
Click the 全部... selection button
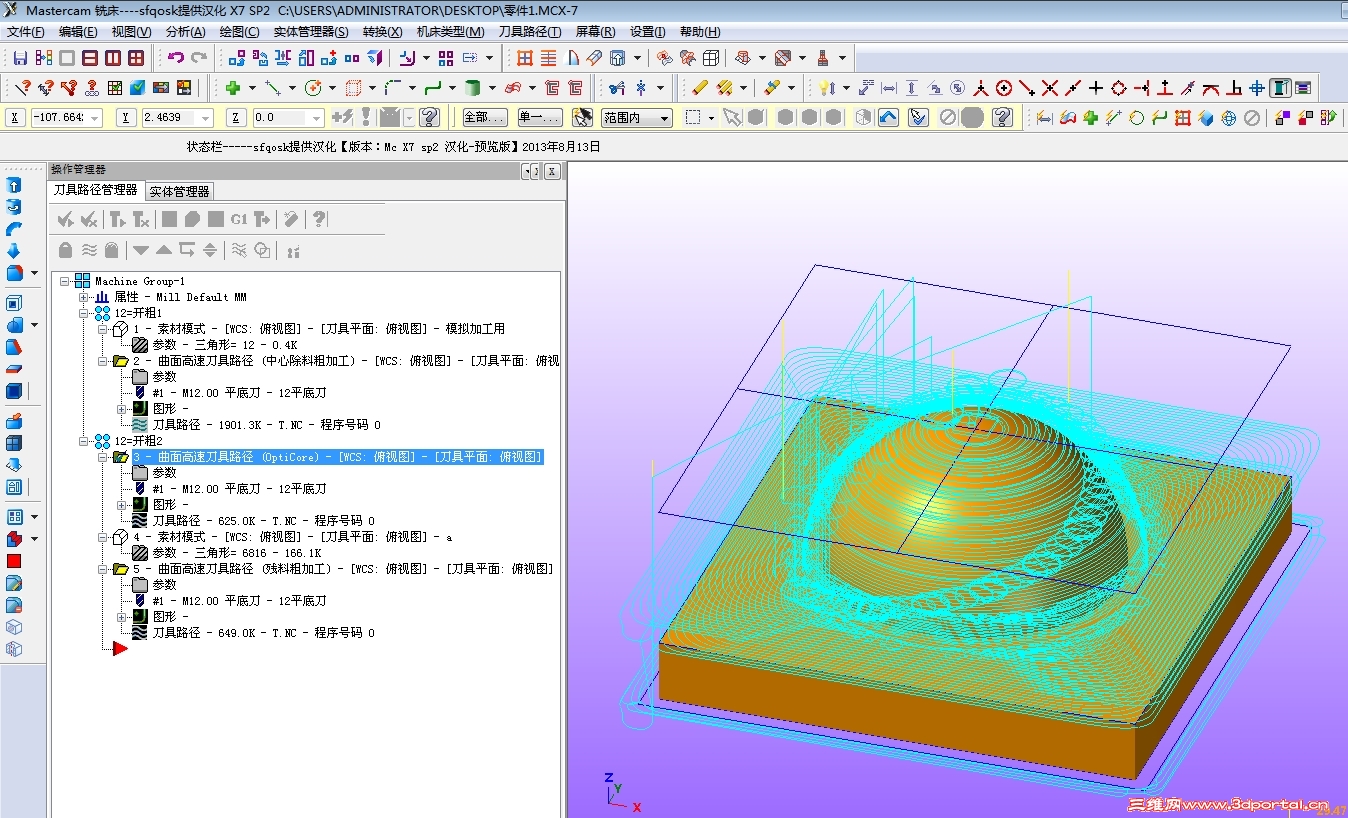click(484, 118)
